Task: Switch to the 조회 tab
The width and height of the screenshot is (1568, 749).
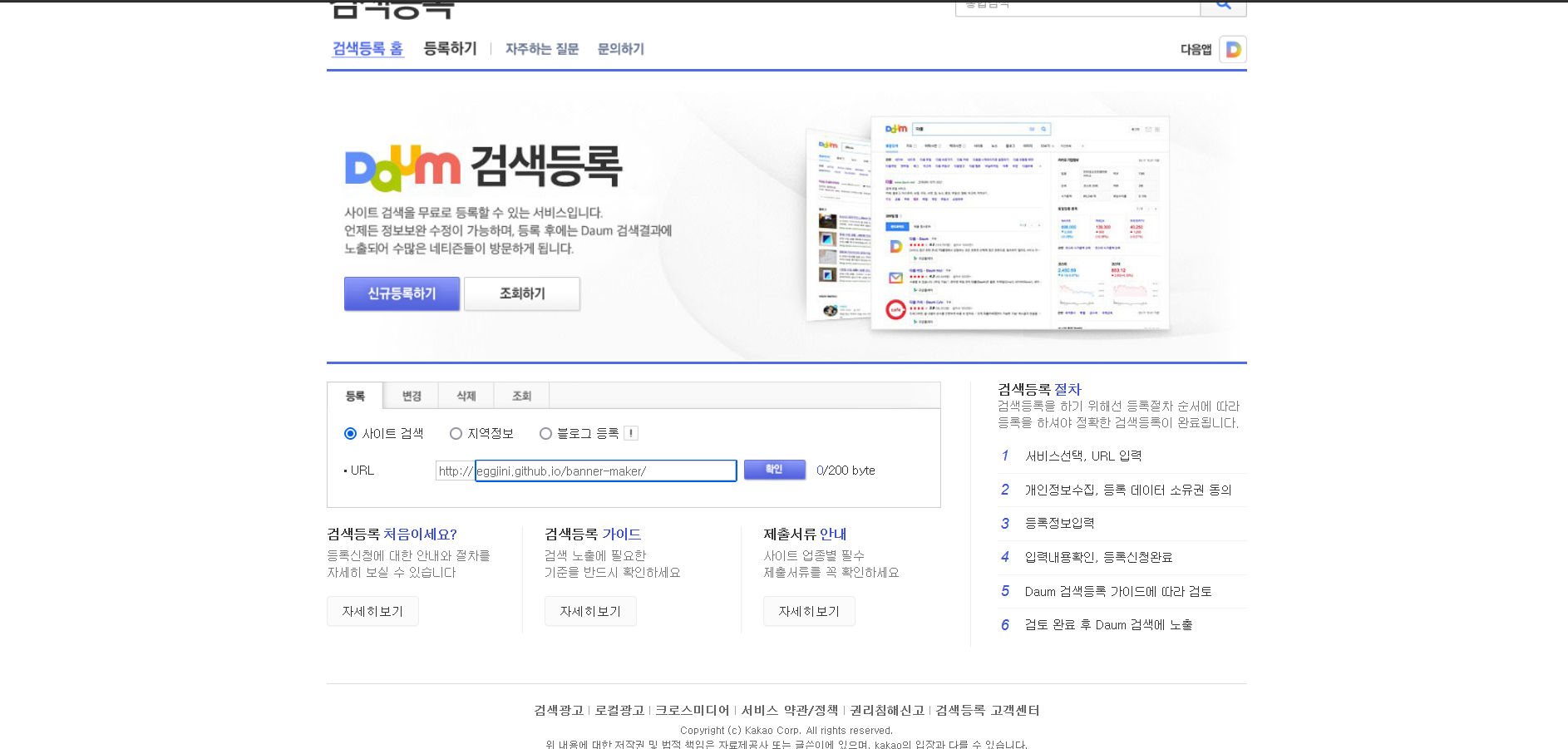Action: point(521,396)
